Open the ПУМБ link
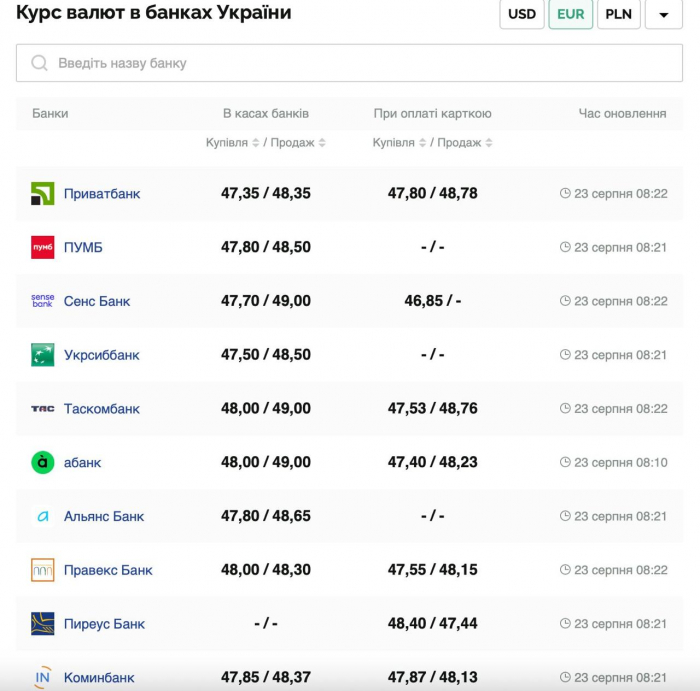700x691 pixels. tap(83, 247)
